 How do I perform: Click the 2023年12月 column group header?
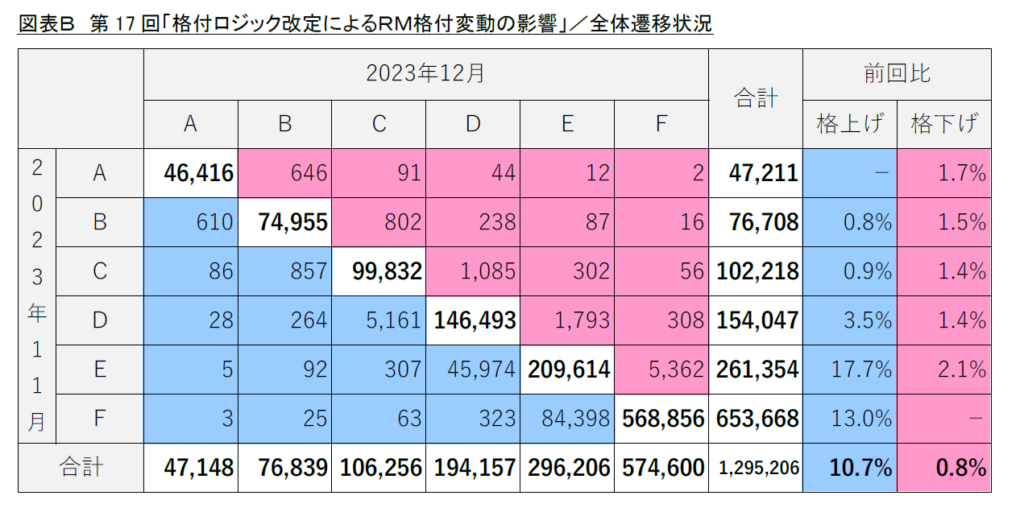coord(425,73)
